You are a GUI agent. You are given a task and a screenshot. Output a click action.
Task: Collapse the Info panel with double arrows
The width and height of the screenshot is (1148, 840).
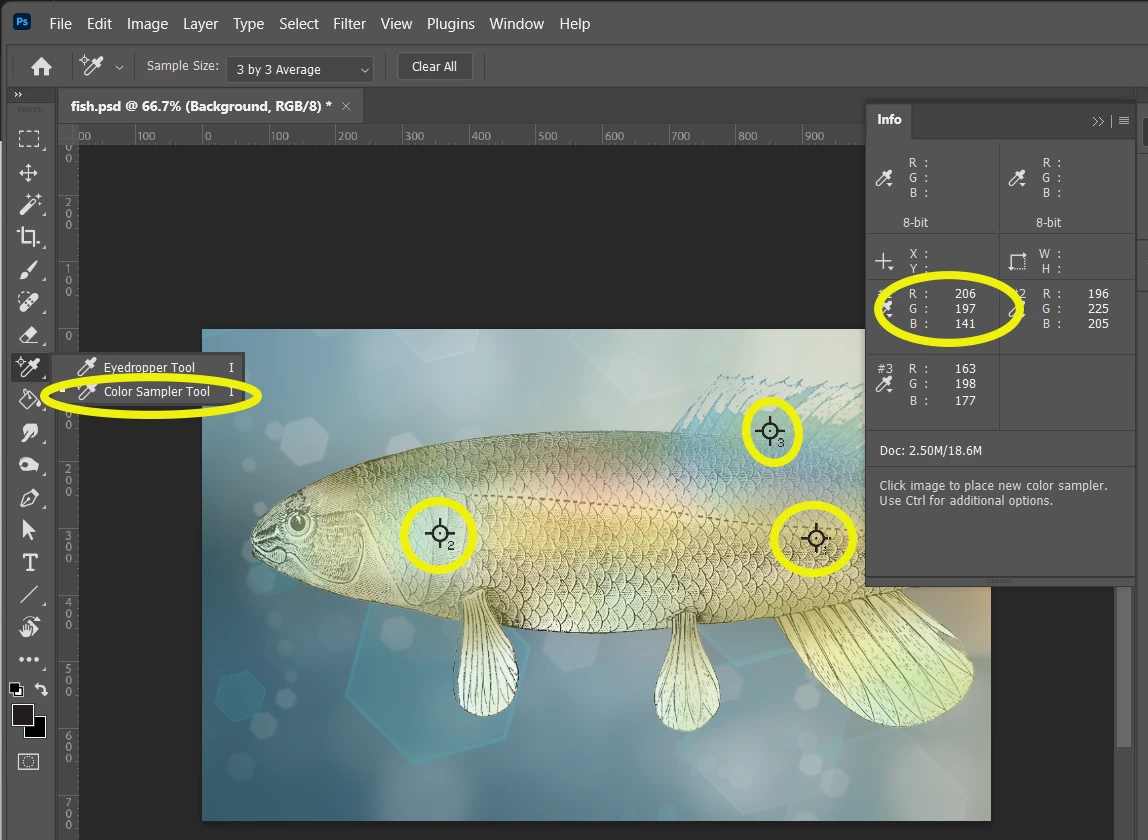[1097, 122]
